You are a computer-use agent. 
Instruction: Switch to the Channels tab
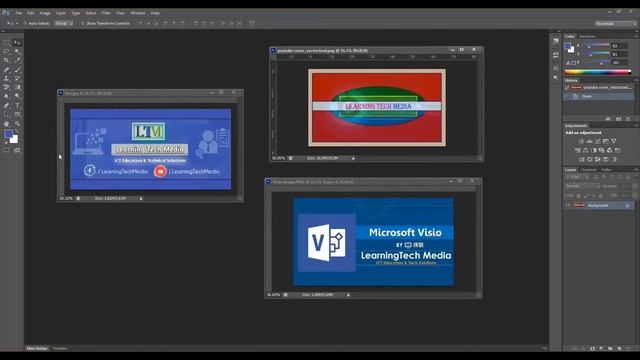coord(588,169)
